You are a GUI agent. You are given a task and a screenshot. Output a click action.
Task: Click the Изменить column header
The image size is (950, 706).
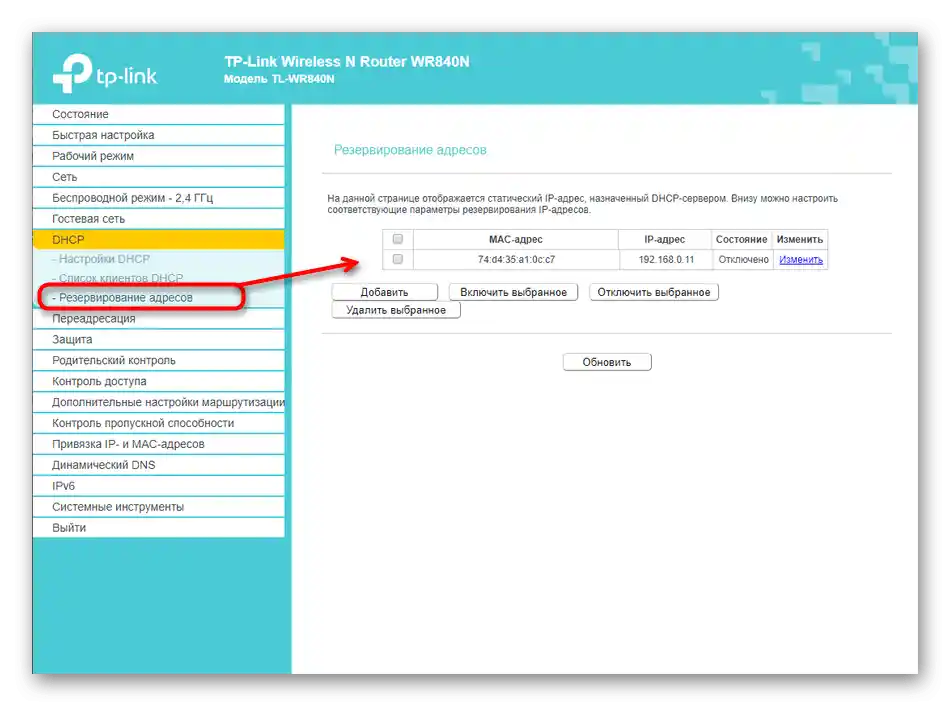coord(800,239)
